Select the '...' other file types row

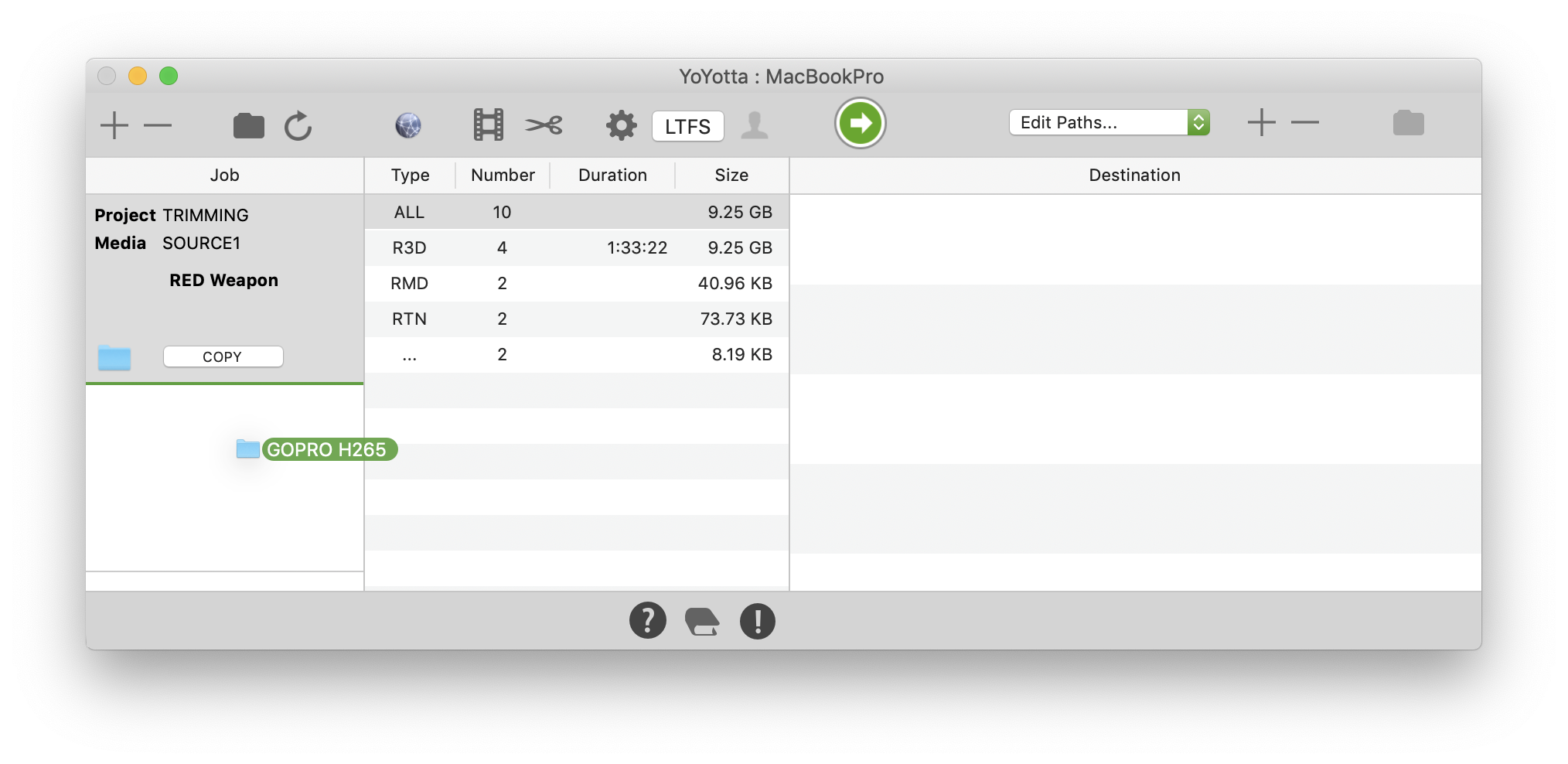point(577,354)
